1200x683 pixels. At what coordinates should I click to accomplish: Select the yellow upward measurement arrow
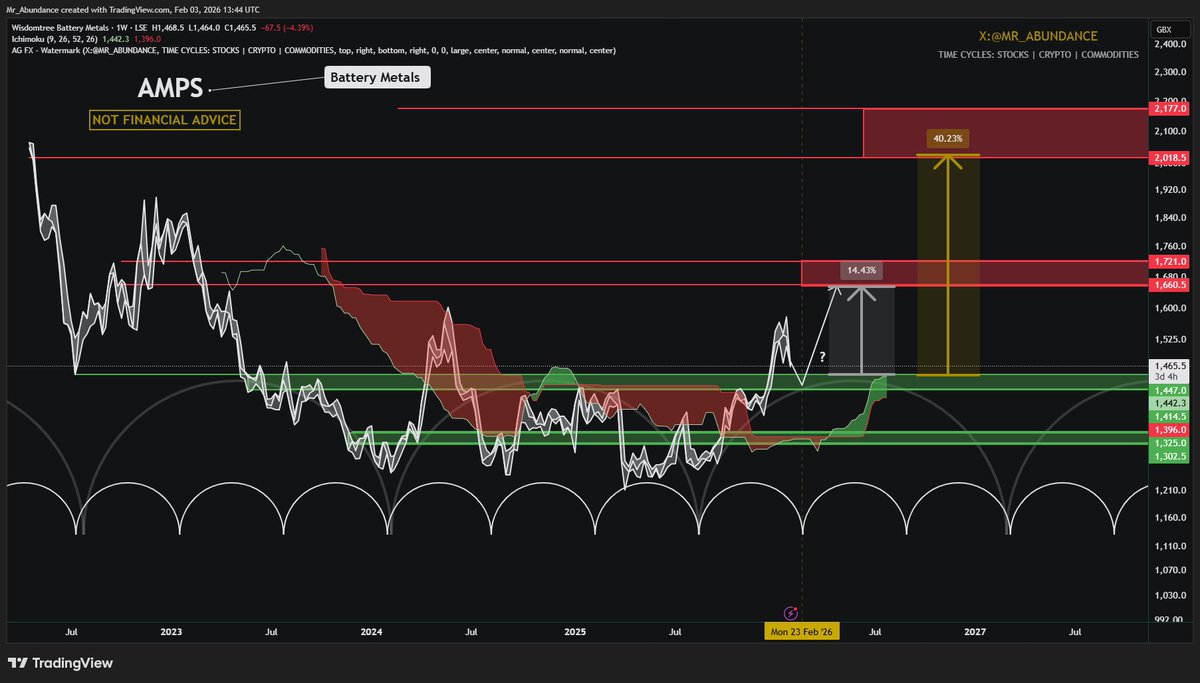[947, 265]
